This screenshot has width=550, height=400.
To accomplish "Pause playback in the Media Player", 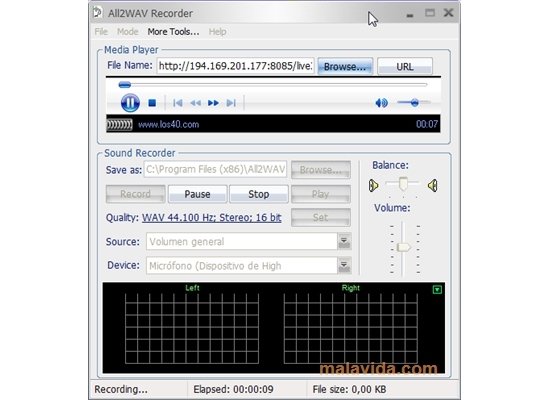I will (x=130, y=103).
